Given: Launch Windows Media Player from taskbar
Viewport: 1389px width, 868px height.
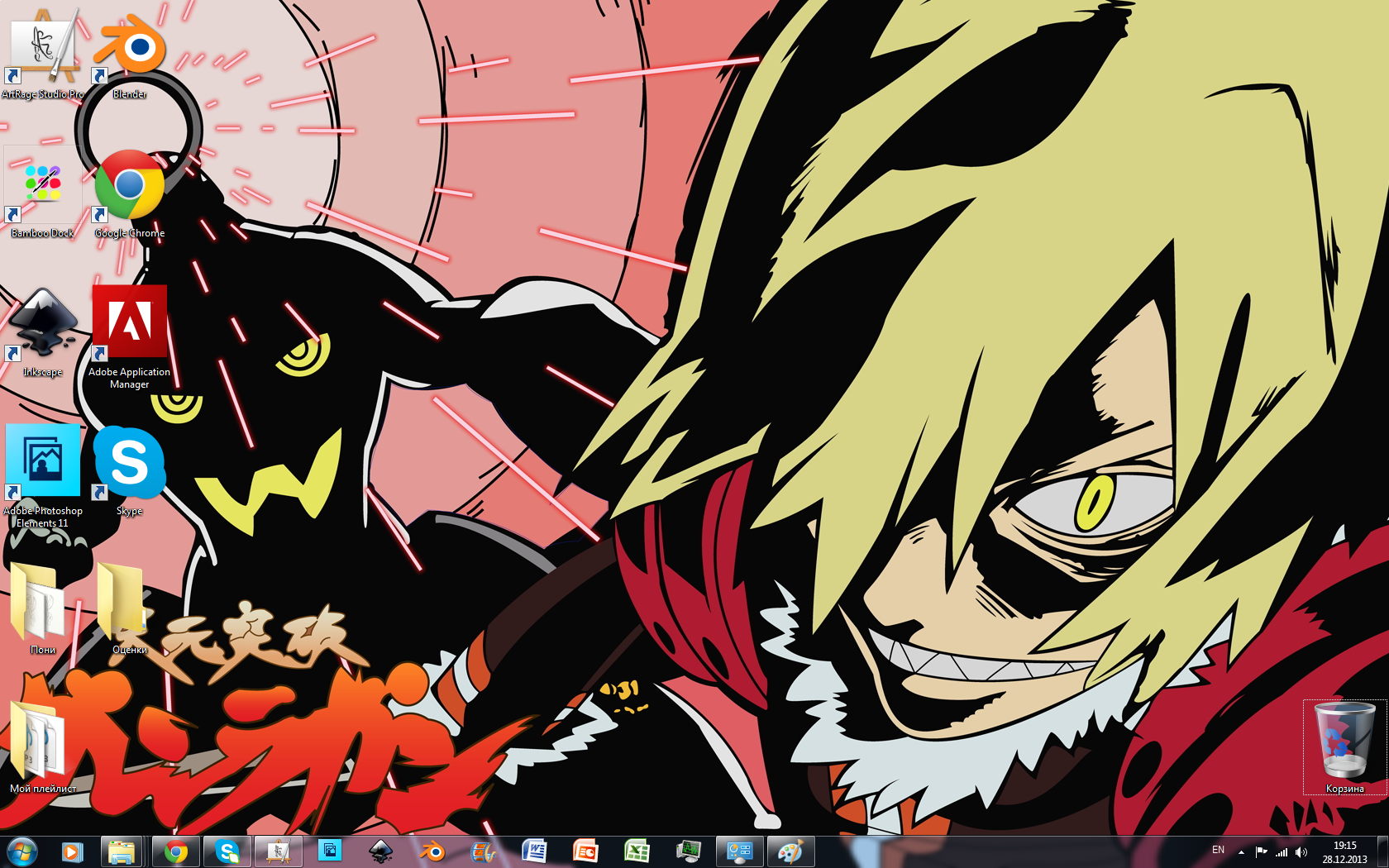Looking at the screenshot, I should tap(72, 851).
